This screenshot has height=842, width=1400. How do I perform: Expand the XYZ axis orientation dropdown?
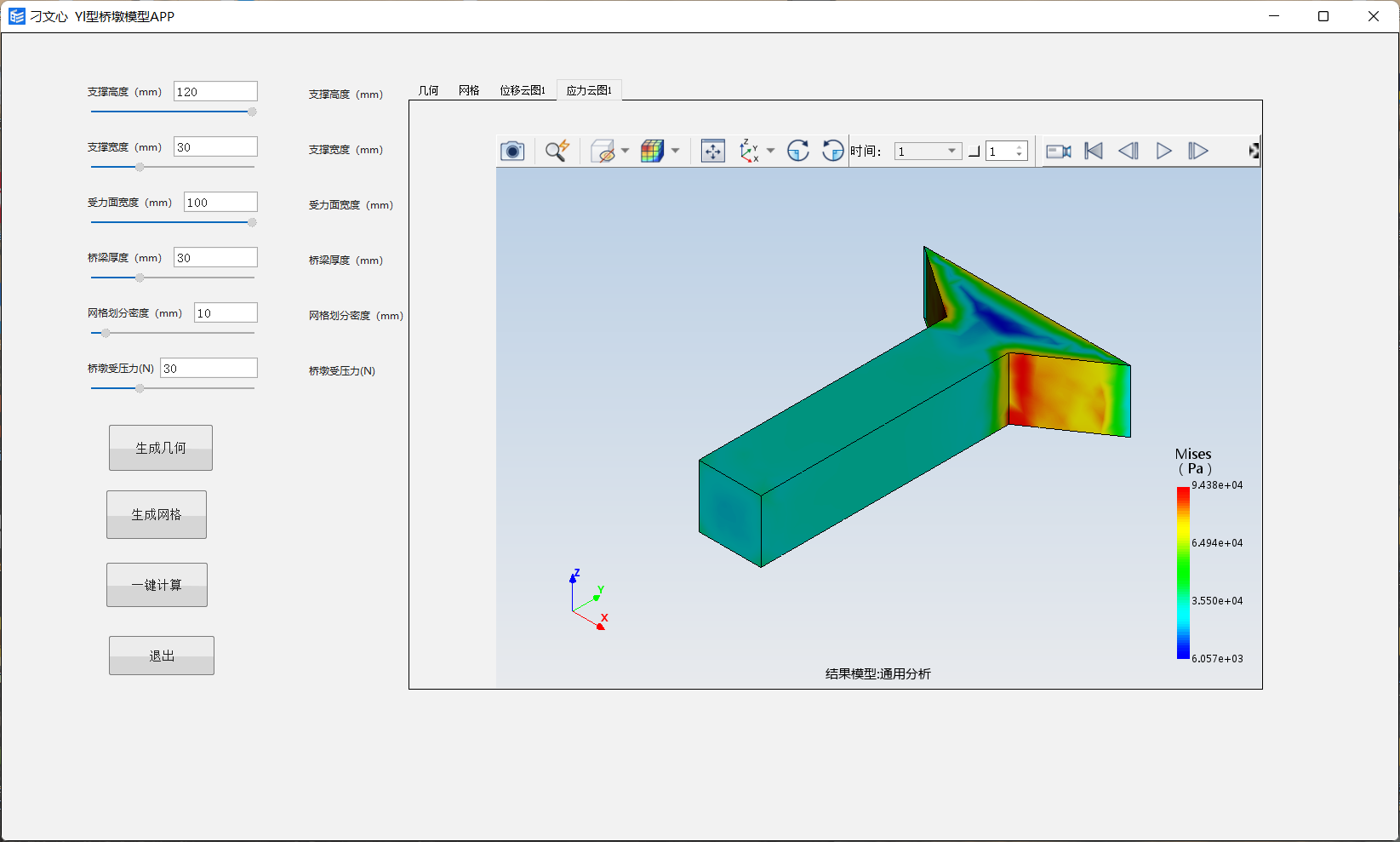click(x=771, y=152)
